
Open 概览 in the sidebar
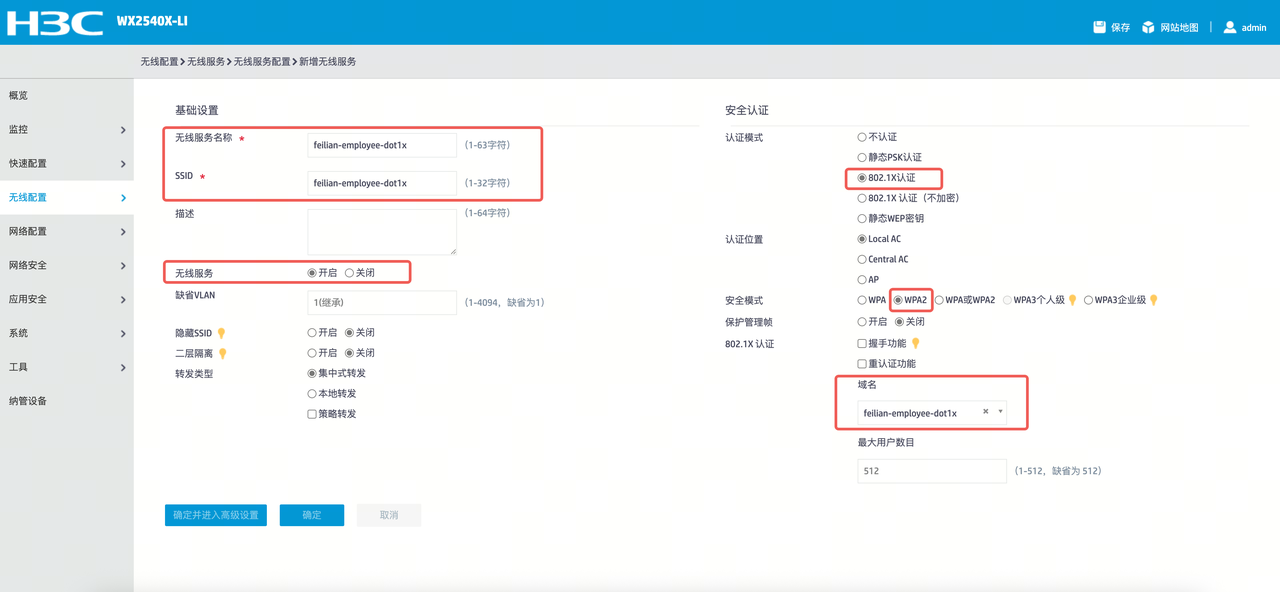tap(66, 96)
